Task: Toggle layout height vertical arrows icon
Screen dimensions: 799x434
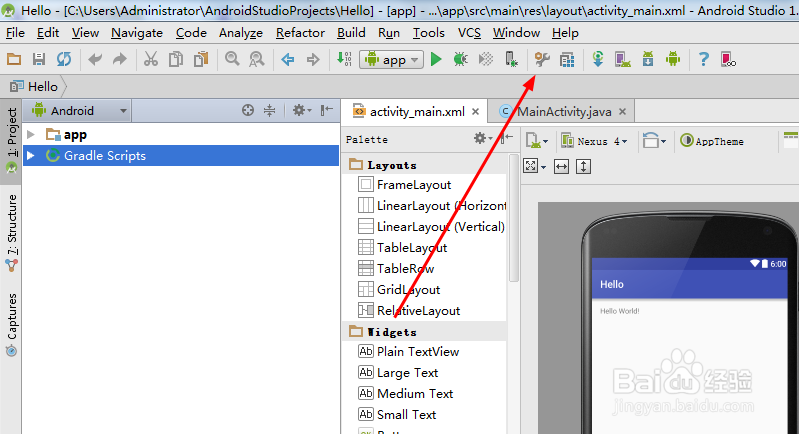Action: pos(583,167)
